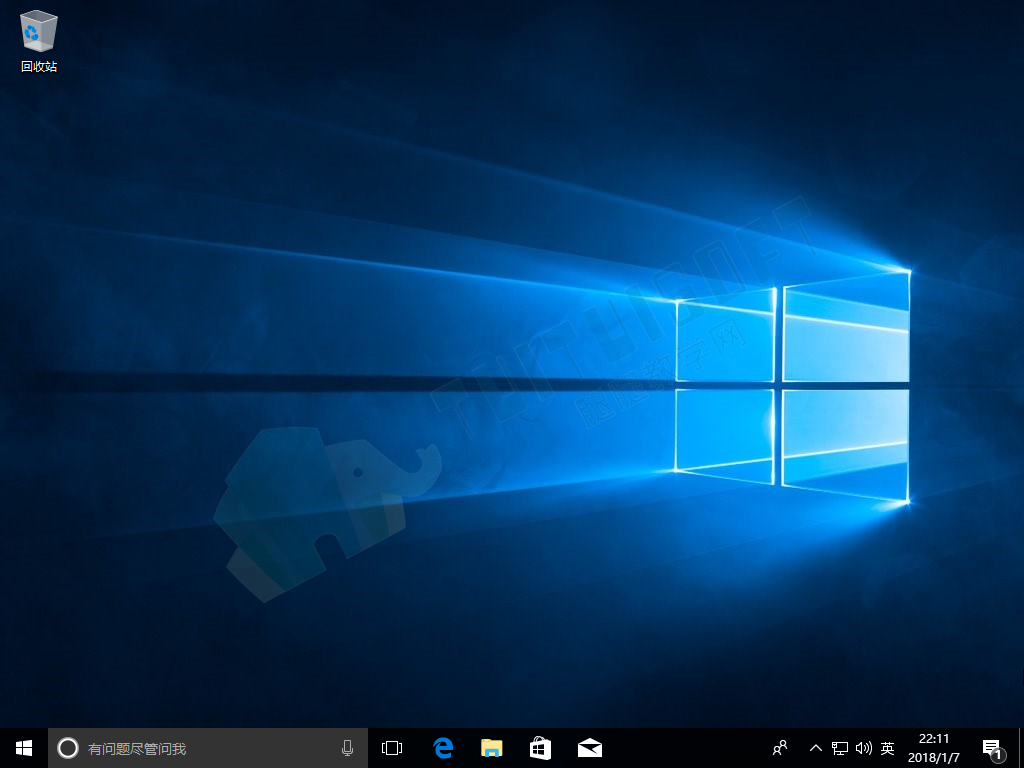Open Task View from the taskbar
Image resolution: width=1024 pixels, height=768 pixels.
pyautogui.click(x=392, y=748)
